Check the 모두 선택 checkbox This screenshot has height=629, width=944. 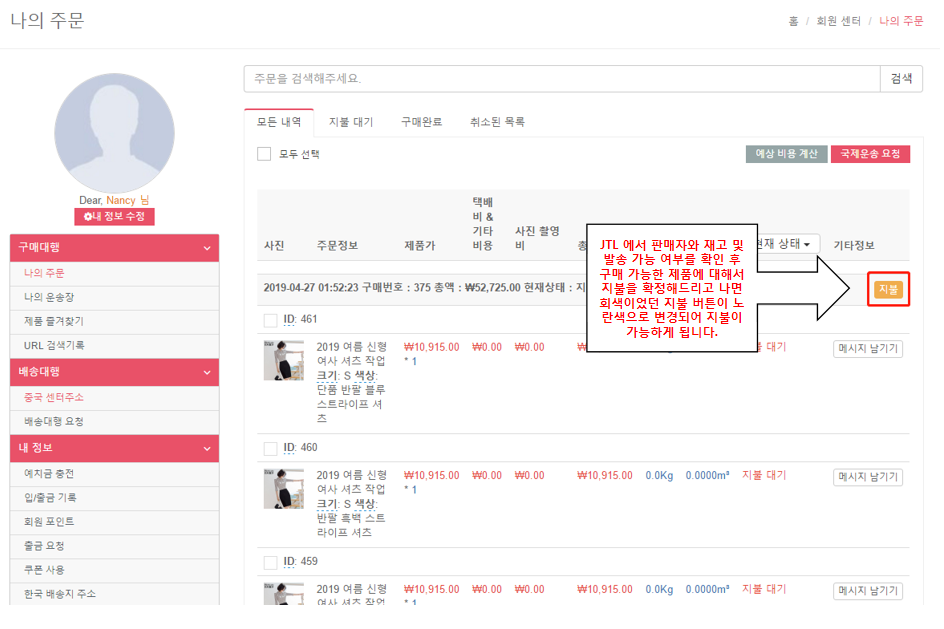[264, 154]
